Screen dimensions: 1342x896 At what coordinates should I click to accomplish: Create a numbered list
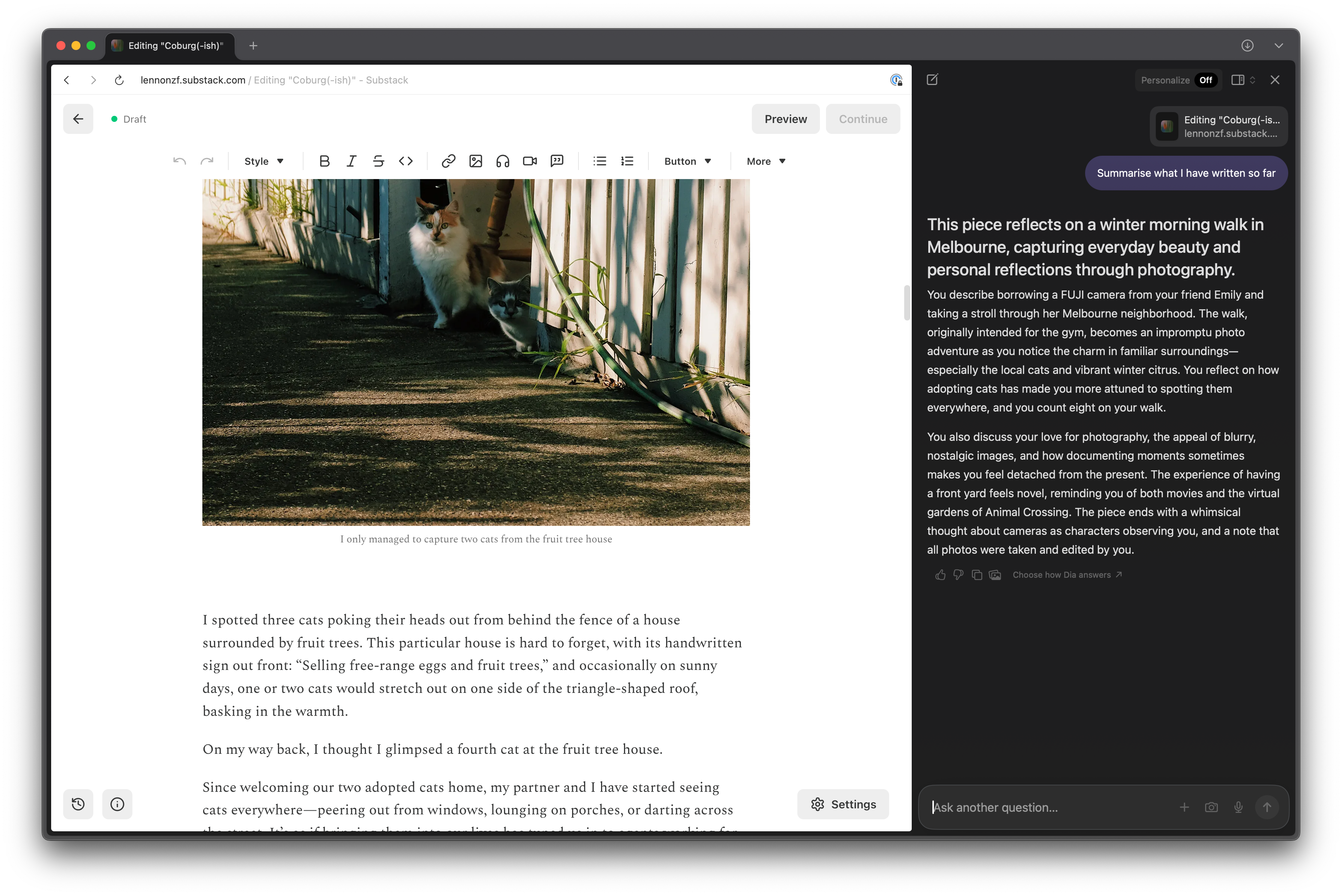pos(627,161)
